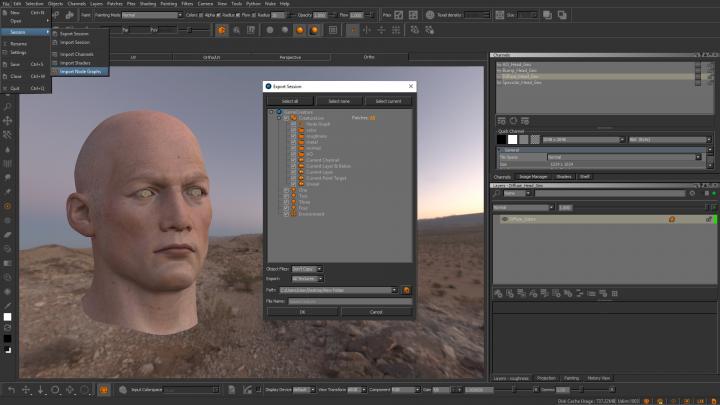Image resolution: width=720 pixels, height=405 pixels.
Task: Select the Pan/Move tool in left toolbar
Action: tap(7, 119)
